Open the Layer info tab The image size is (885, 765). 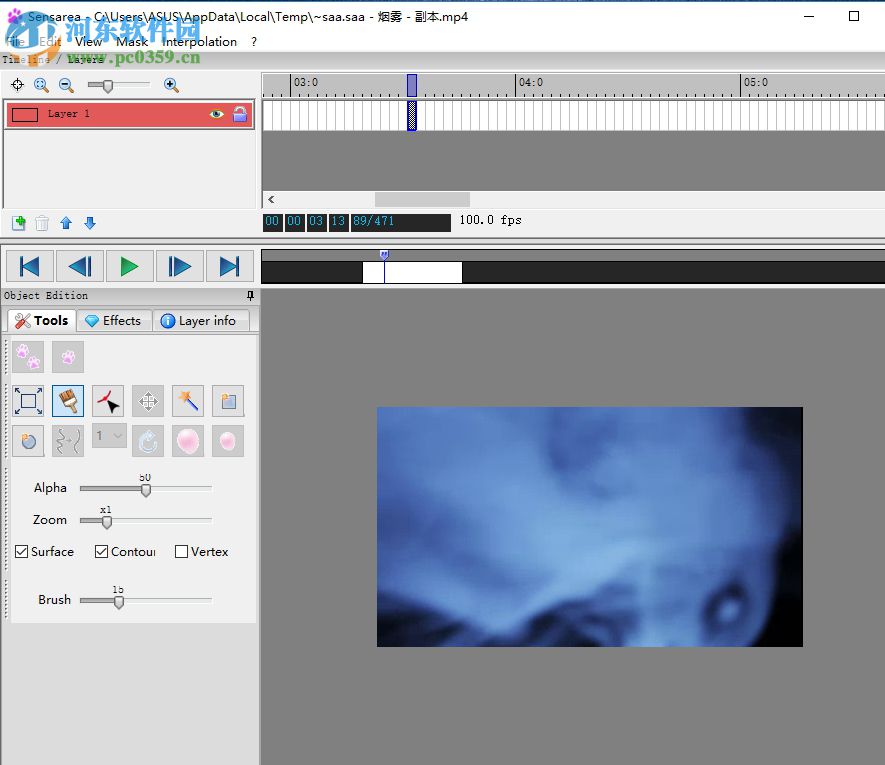point(198,321)
